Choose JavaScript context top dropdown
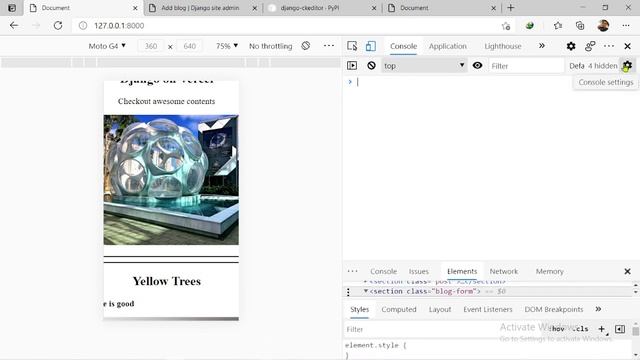Screen dimensions: 640x360 point(424,66)
